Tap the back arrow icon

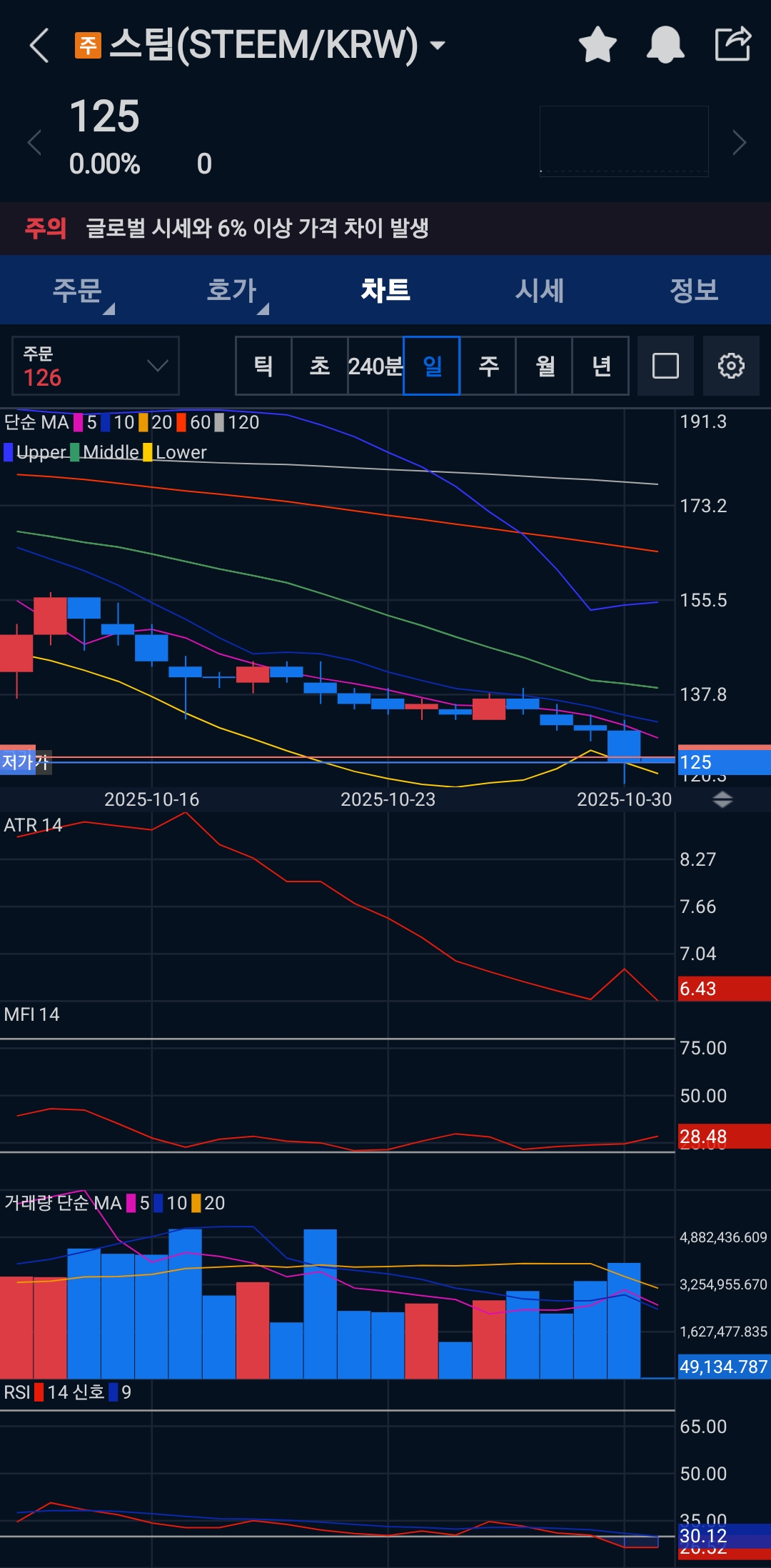40,45
